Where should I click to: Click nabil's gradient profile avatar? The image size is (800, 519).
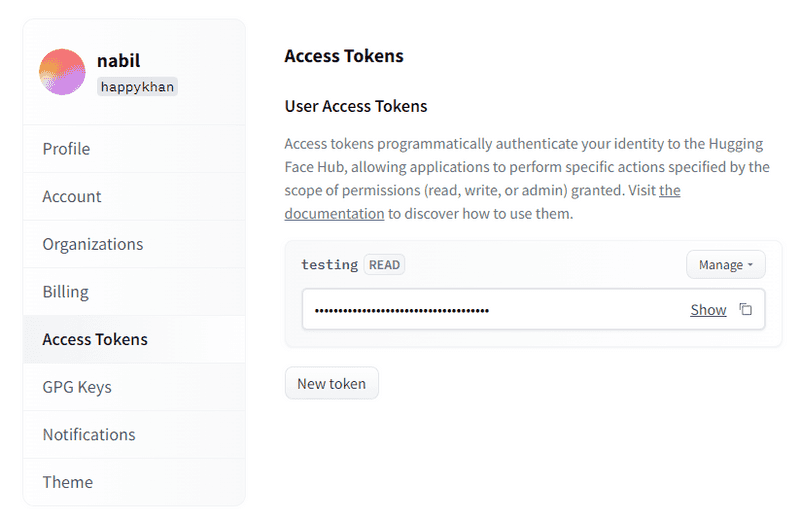tap(62, 72)
